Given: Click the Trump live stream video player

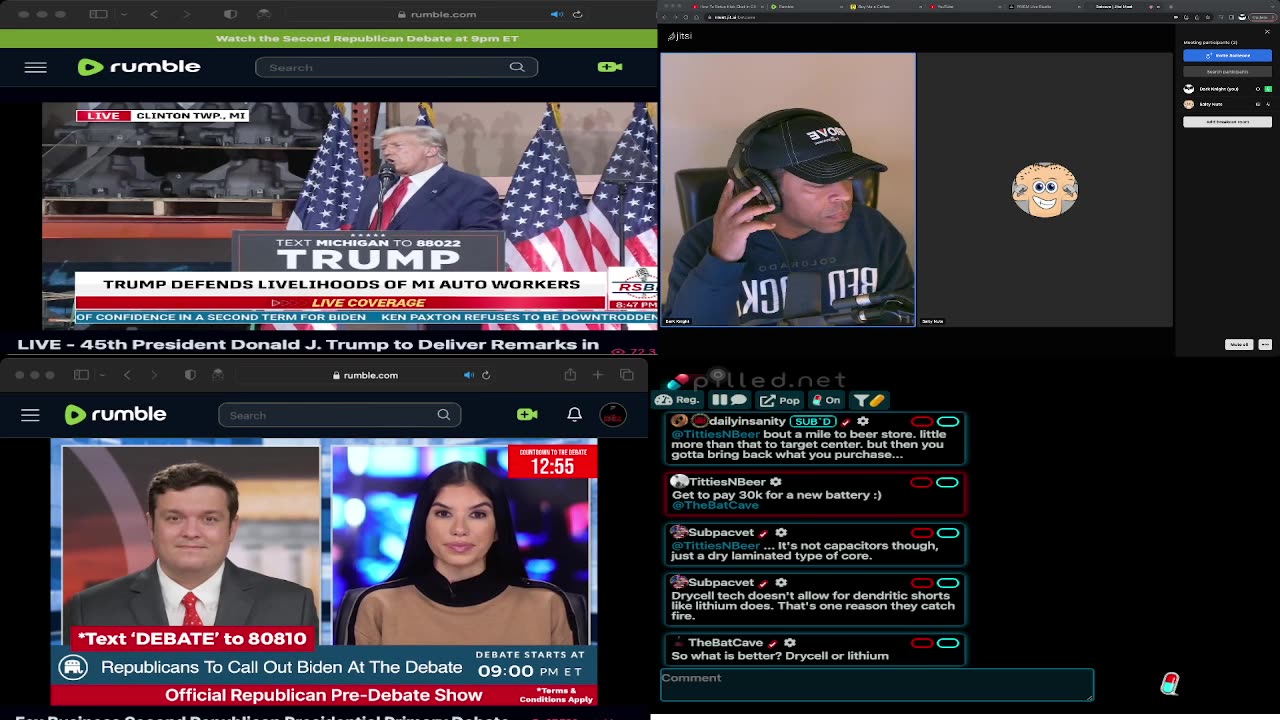Looking at the screenshot, I should [350, 215].
